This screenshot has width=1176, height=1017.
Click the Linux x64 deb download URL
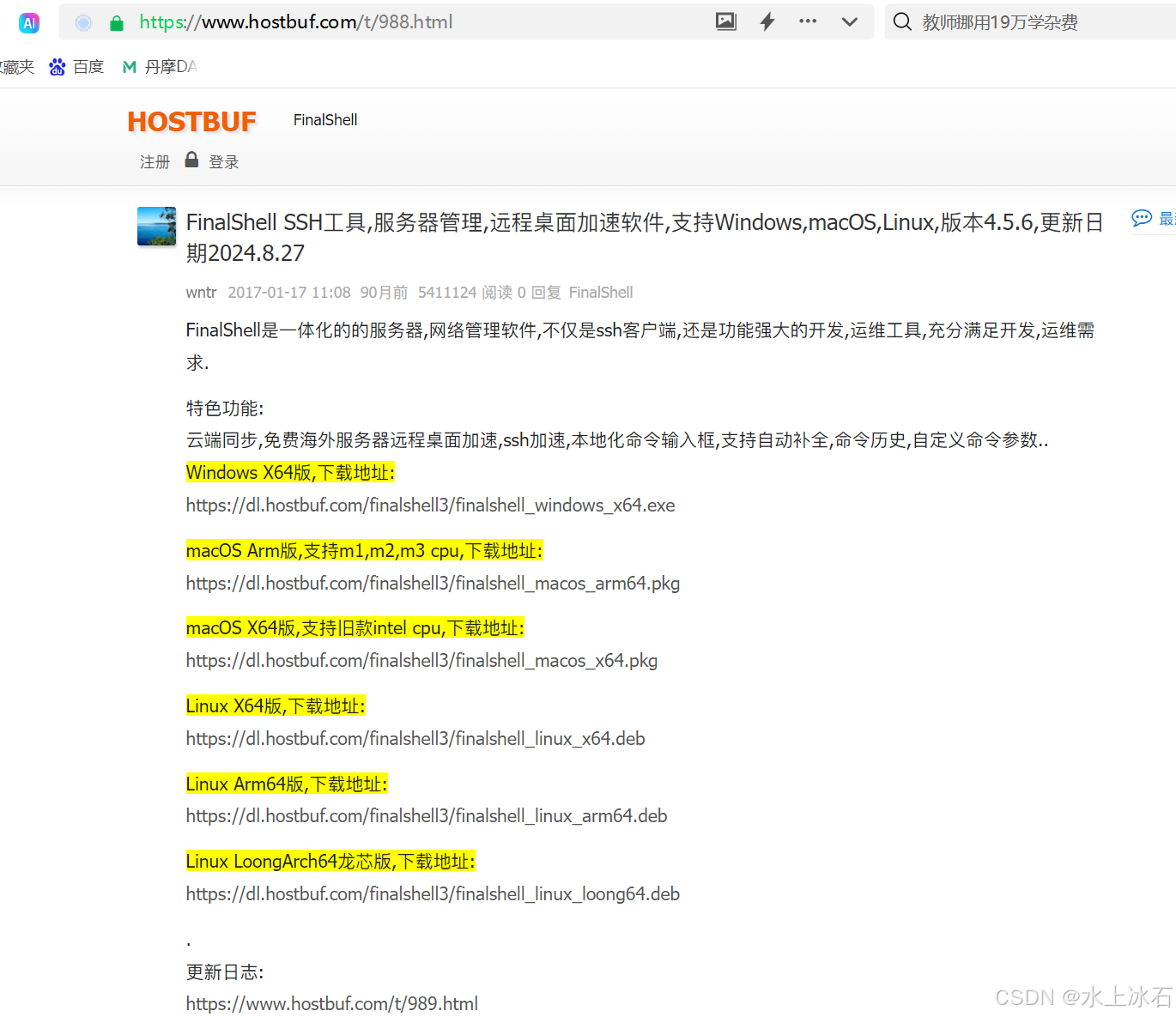click(415, 739)
